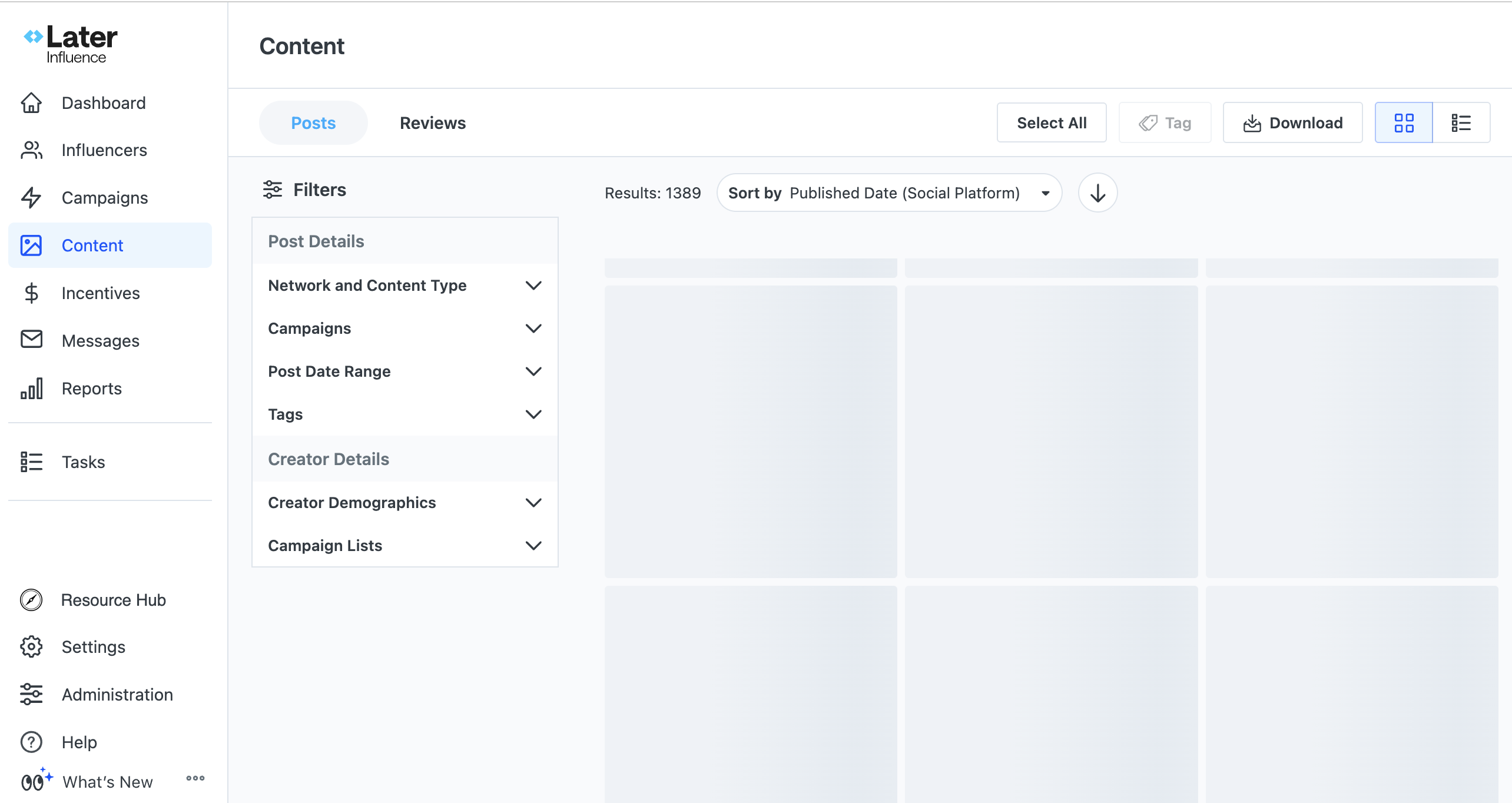
Task: Switch to the Reviews tab
Action: [433, 123]
